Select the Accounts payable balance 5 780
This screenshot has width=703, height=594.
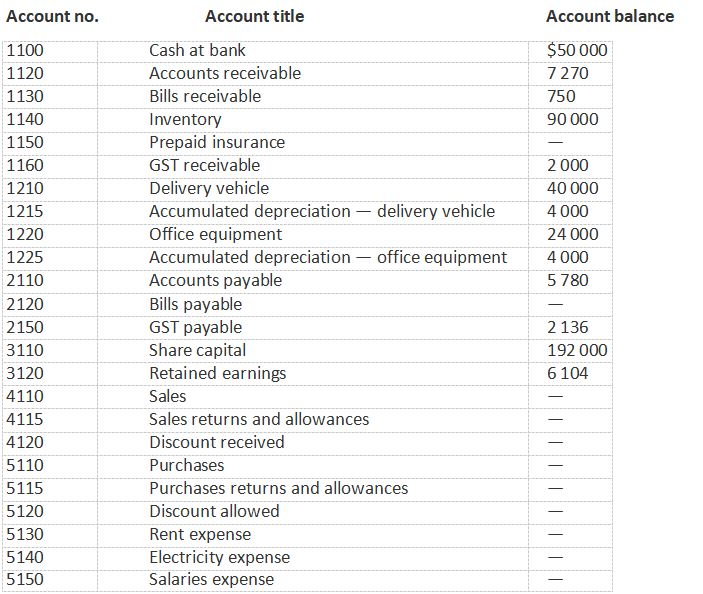tap(568, 280)
